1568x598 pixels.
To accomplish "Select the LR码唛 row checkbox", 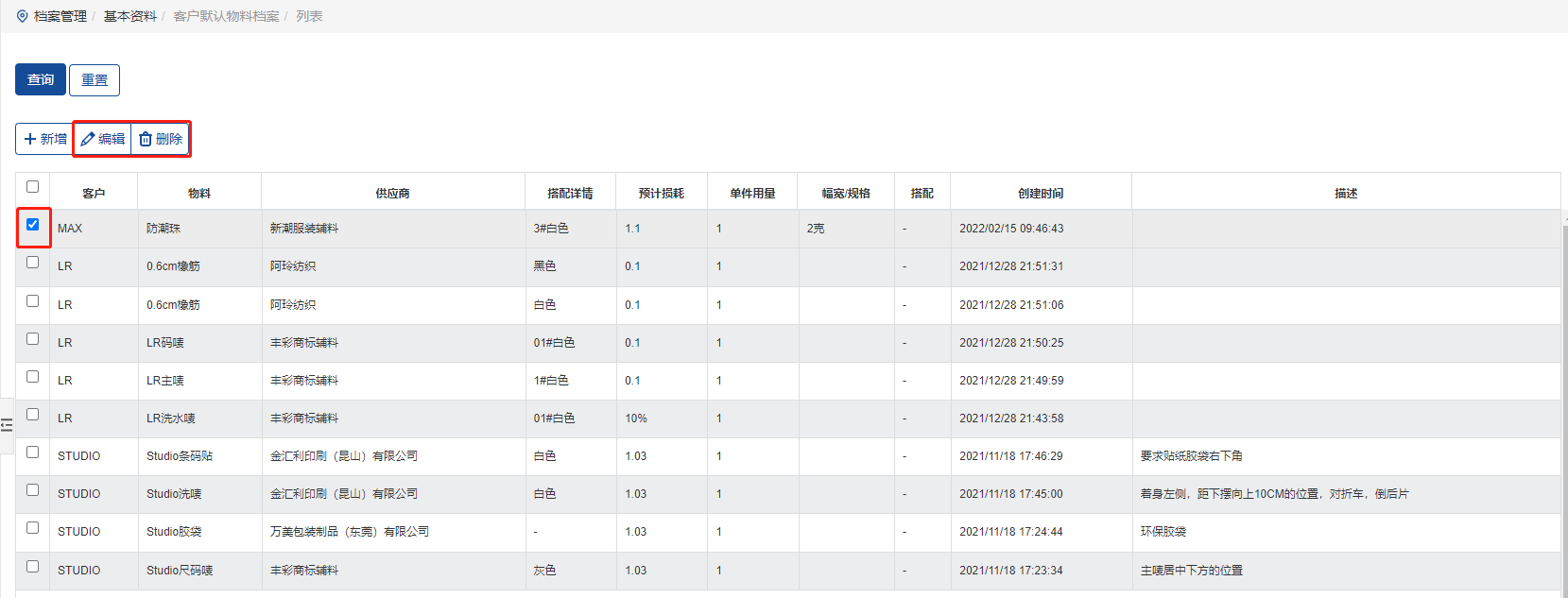I will (33, 338).
